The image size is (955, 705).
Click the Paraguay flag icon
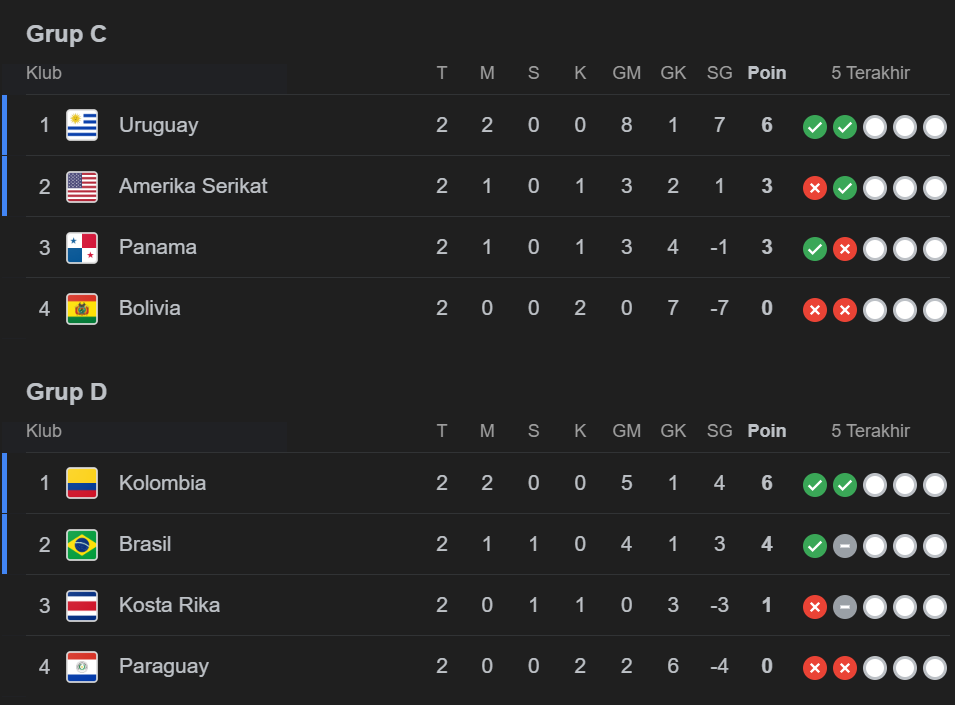pos(82,666)
